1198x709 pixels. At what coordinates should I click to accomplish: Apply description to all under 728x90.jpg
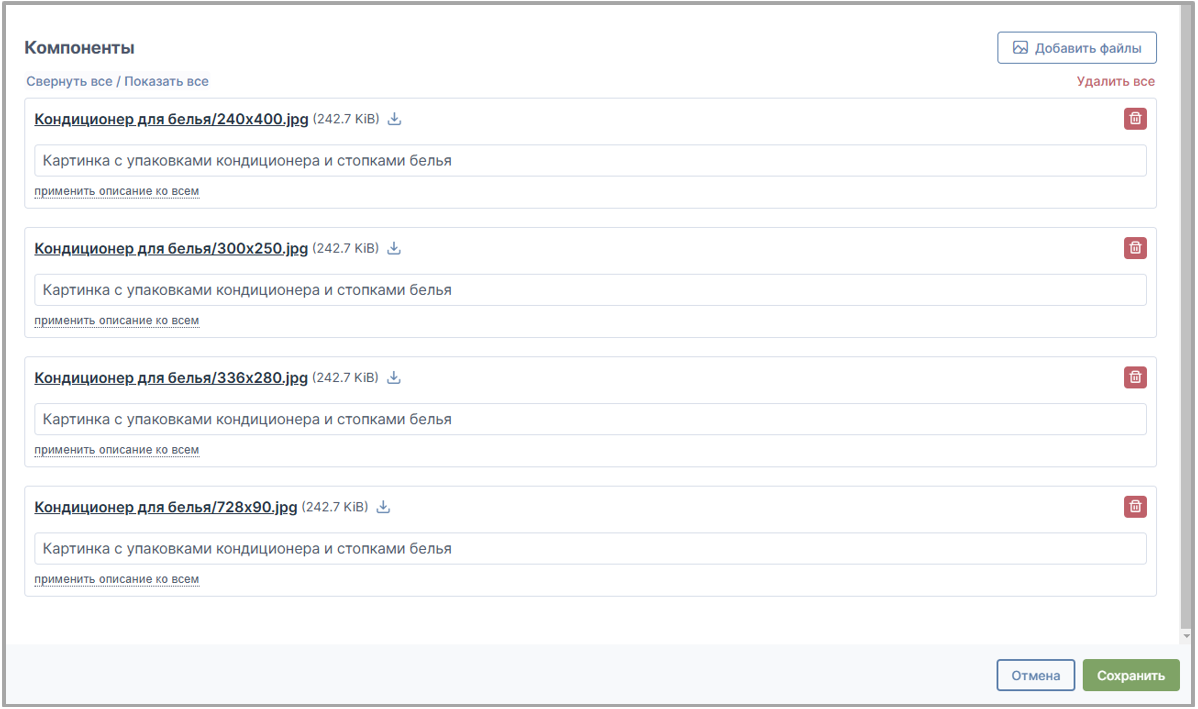coord(117,579)
